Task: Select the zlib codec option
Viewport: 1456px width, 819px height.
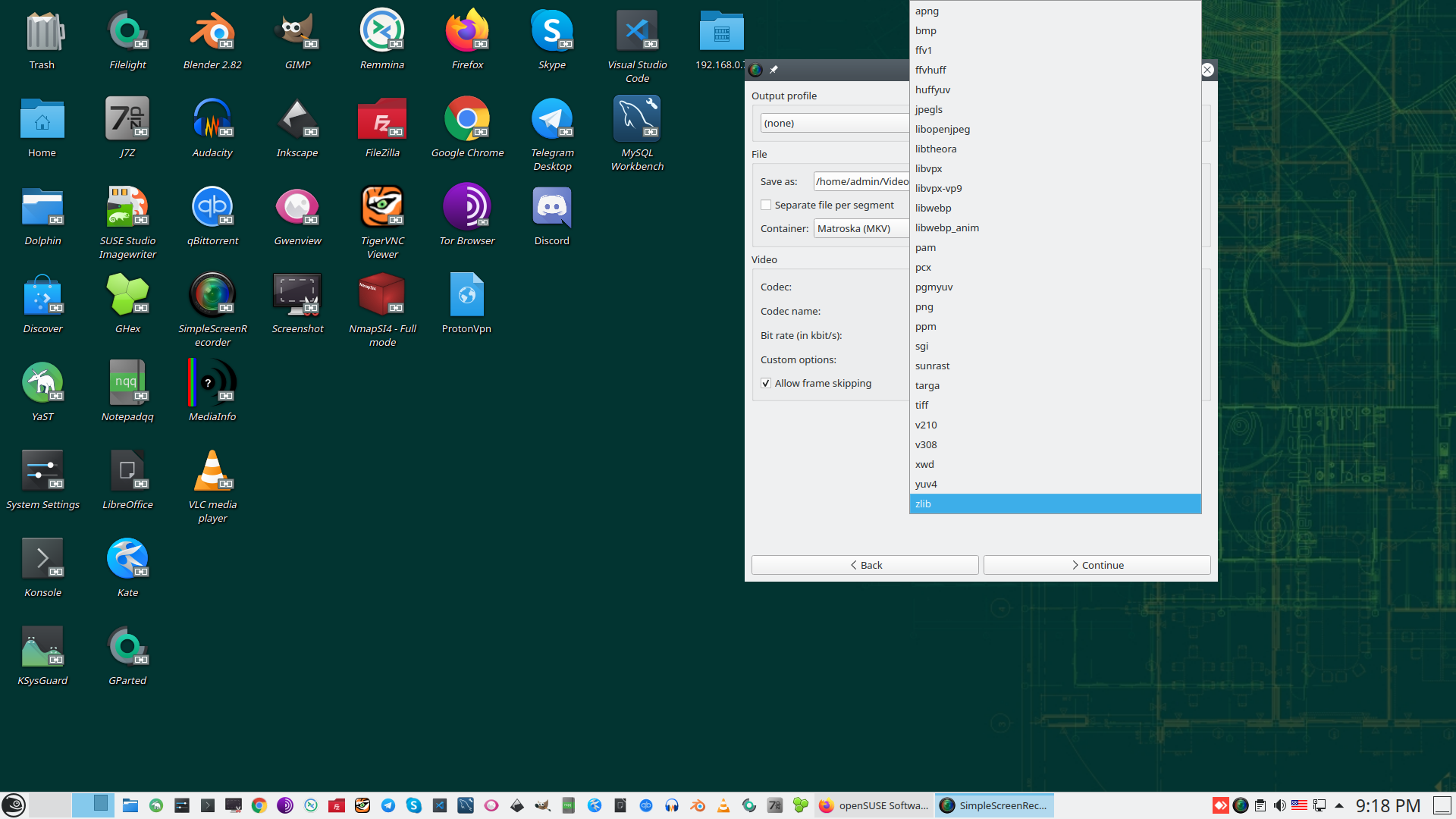Action: coord(923,504)
